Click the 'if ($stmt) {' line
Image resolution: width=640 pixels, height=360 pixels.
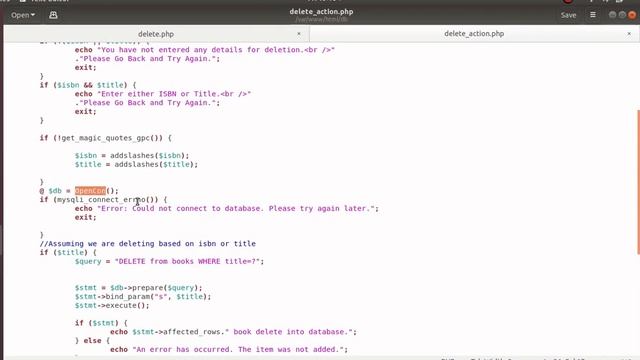(101, 323)
